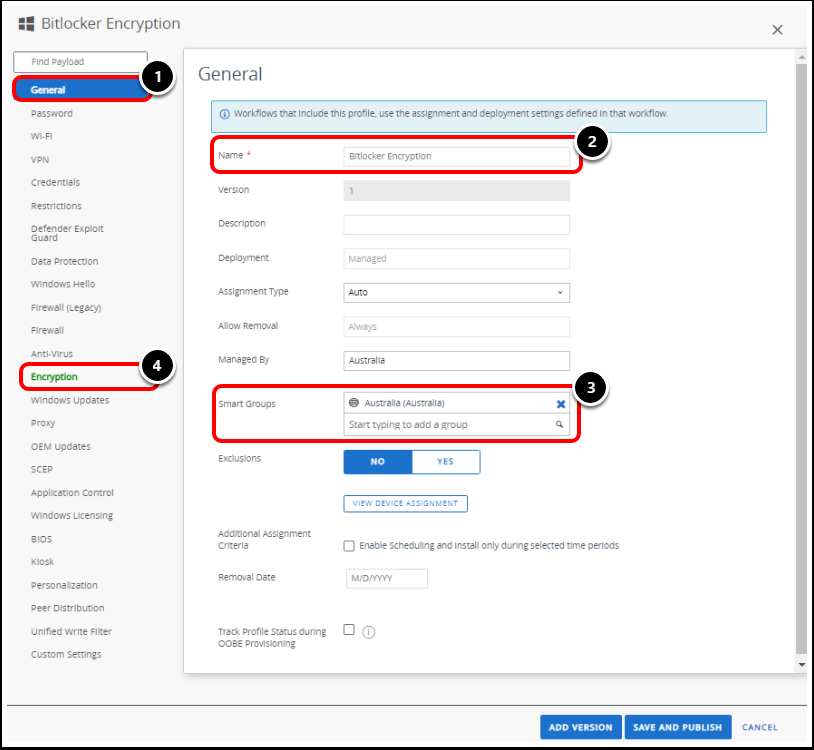Click SAVE AND PUBLISH
814x750 pixels.
pyautogui.click(x=678, y=727)
